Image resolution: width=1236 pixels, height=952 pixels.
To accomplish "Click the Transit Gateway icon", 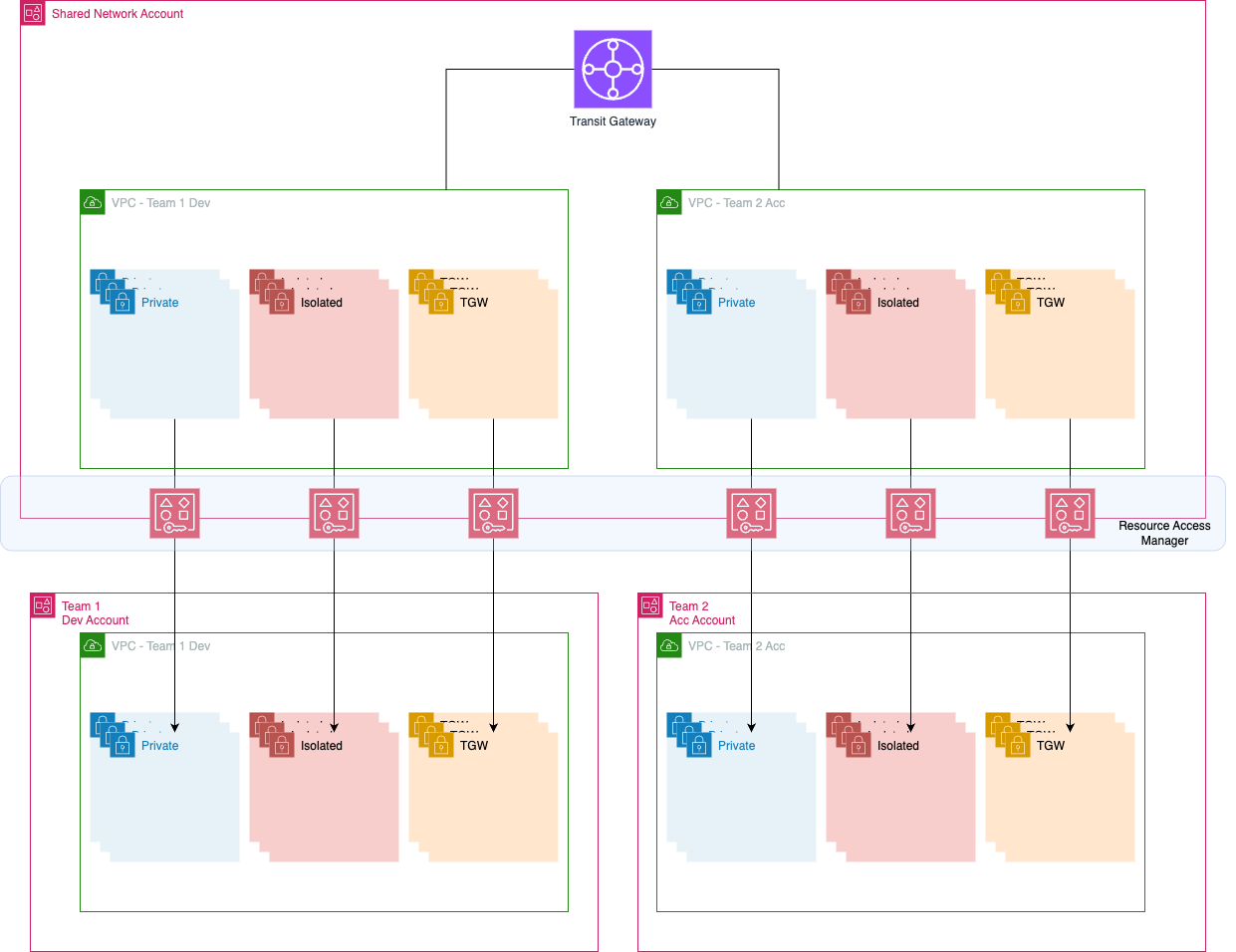I will [x=612, y=70].
